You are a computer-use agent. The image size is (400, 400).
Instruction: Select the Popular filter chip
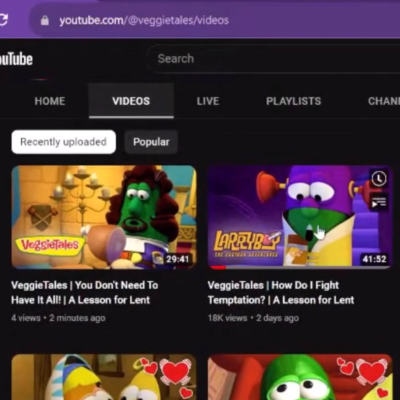151,142
